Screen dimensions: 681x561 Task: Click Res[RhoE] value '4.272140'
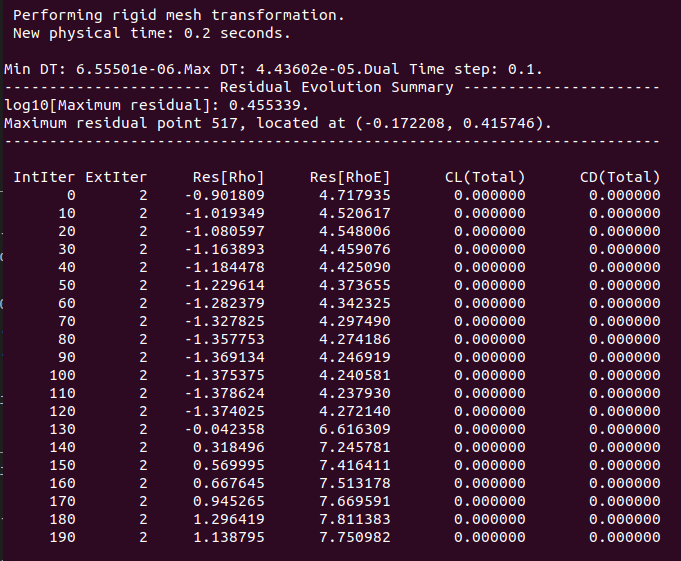(x=355, y=412)
